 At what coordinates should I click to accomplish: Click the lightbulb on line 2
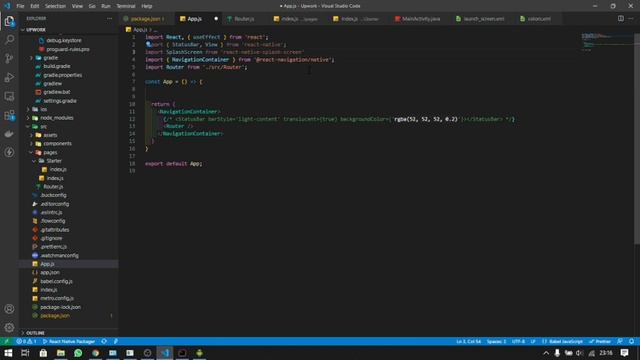pos(148,44)
